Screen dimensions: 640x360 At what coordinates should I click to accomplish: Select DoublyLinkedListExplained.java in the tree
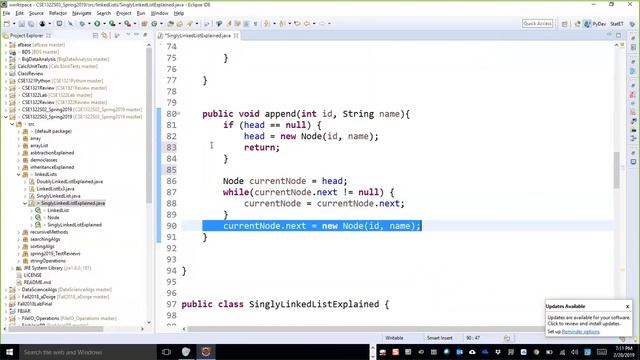pos(69,182)
